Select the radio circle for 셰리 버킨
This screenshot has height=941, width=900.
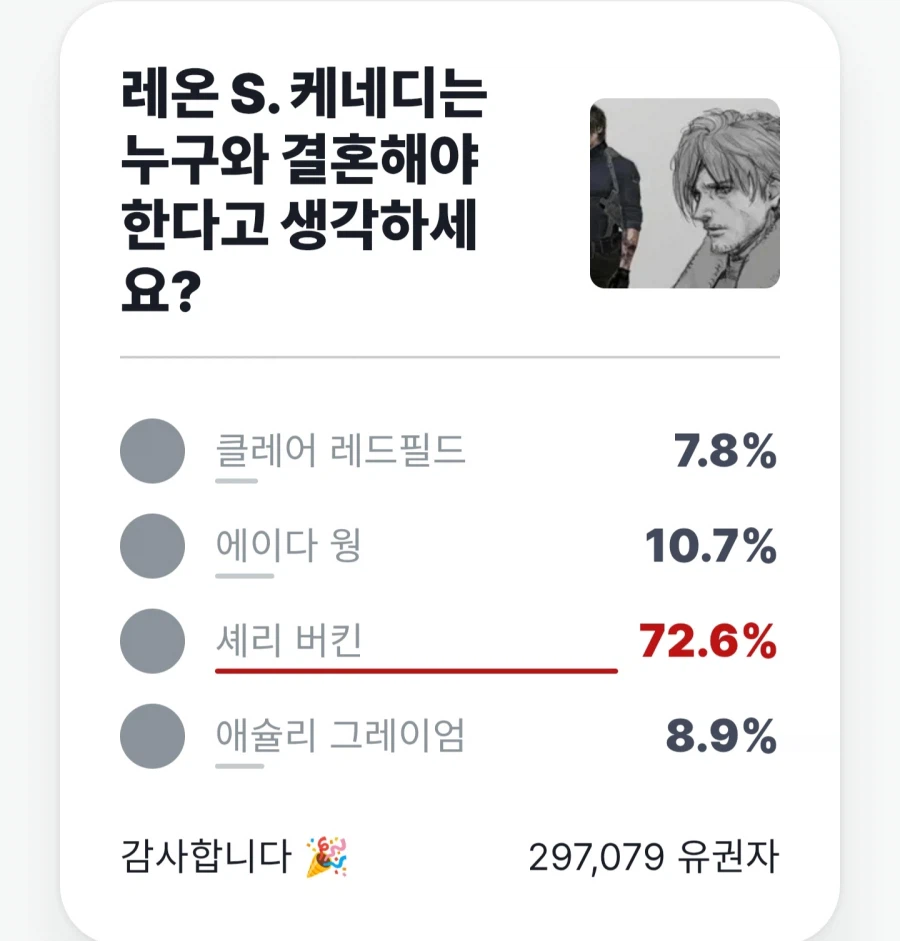(152, 641)
